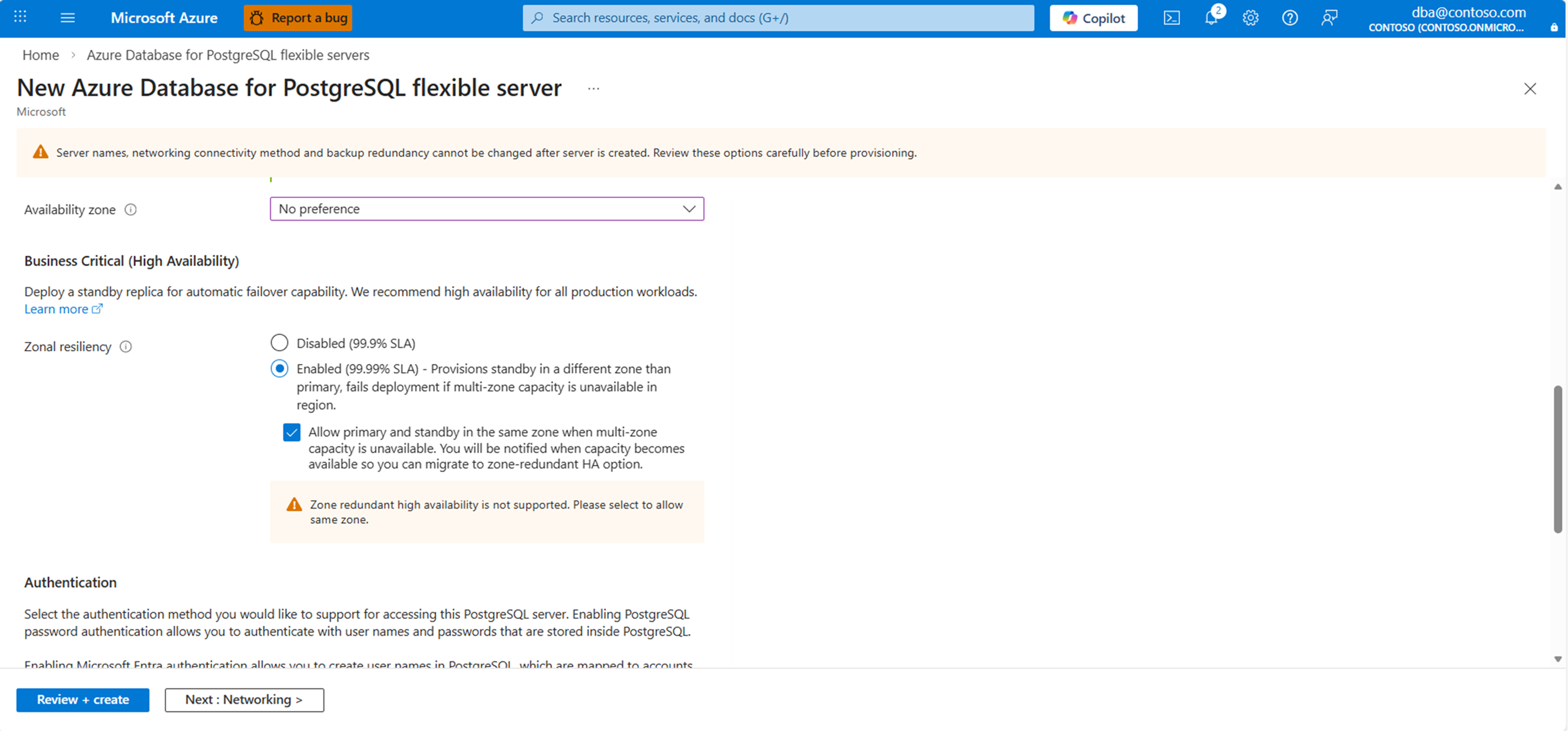Image resolution: width=1568 pixels, height=731 pixels.
Task: Open the app launcher grid icon
Action: [x=20, y=17]
